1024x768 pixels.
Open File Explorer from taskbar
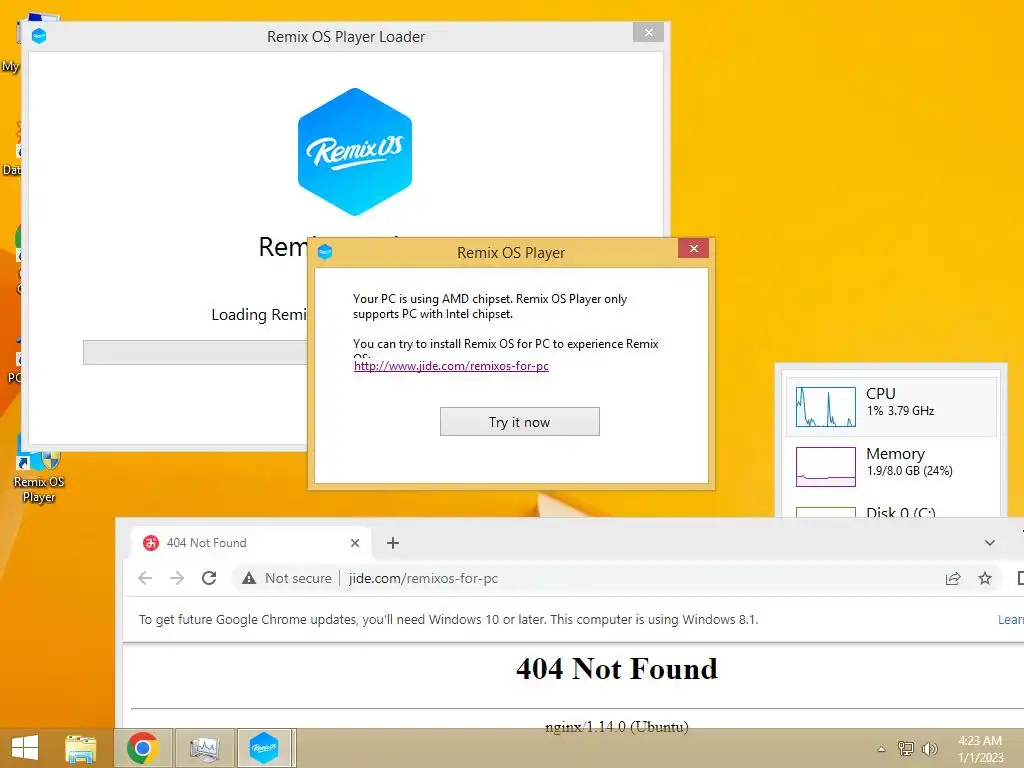coord(80,748)
